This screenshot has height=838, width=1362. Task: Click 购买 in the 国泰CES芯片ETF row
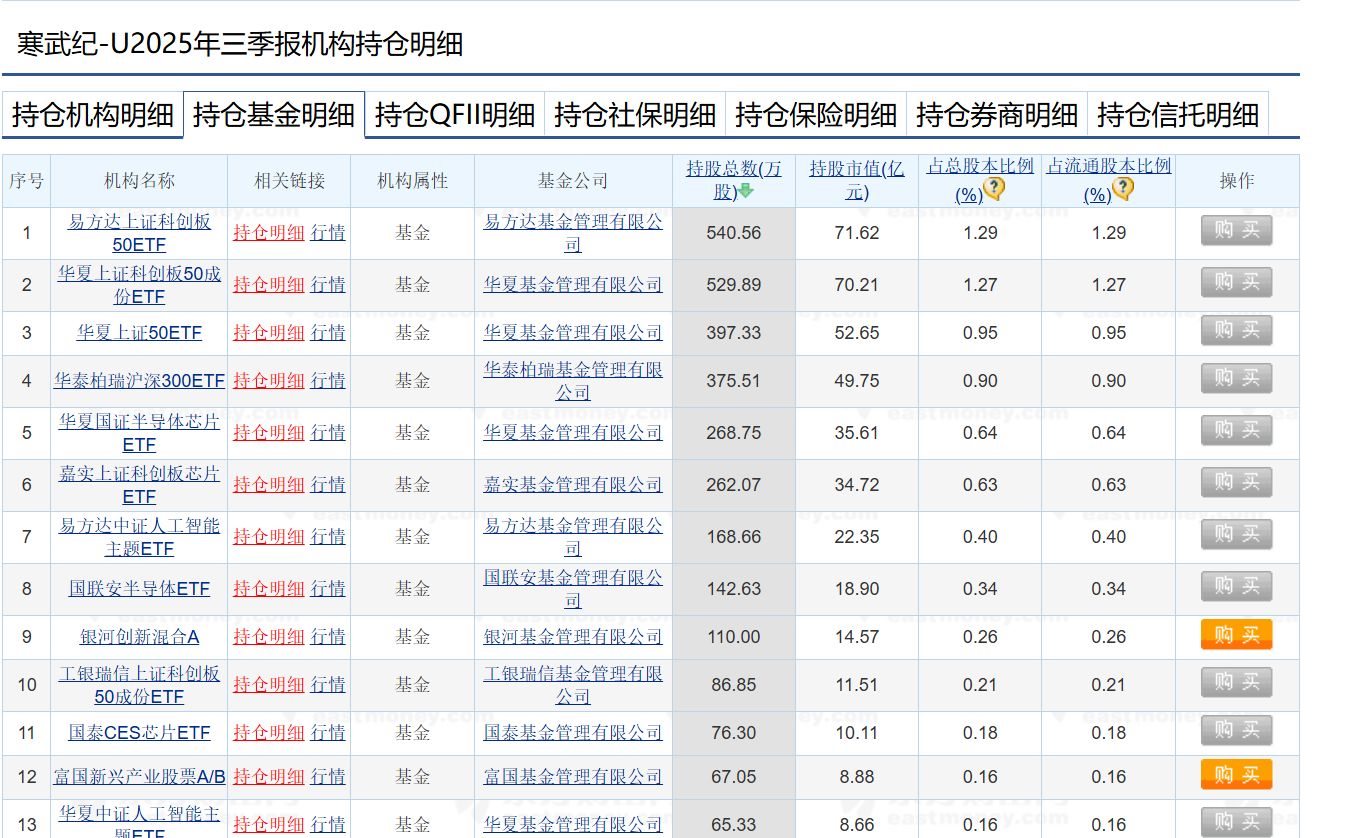click(1237, 731)
